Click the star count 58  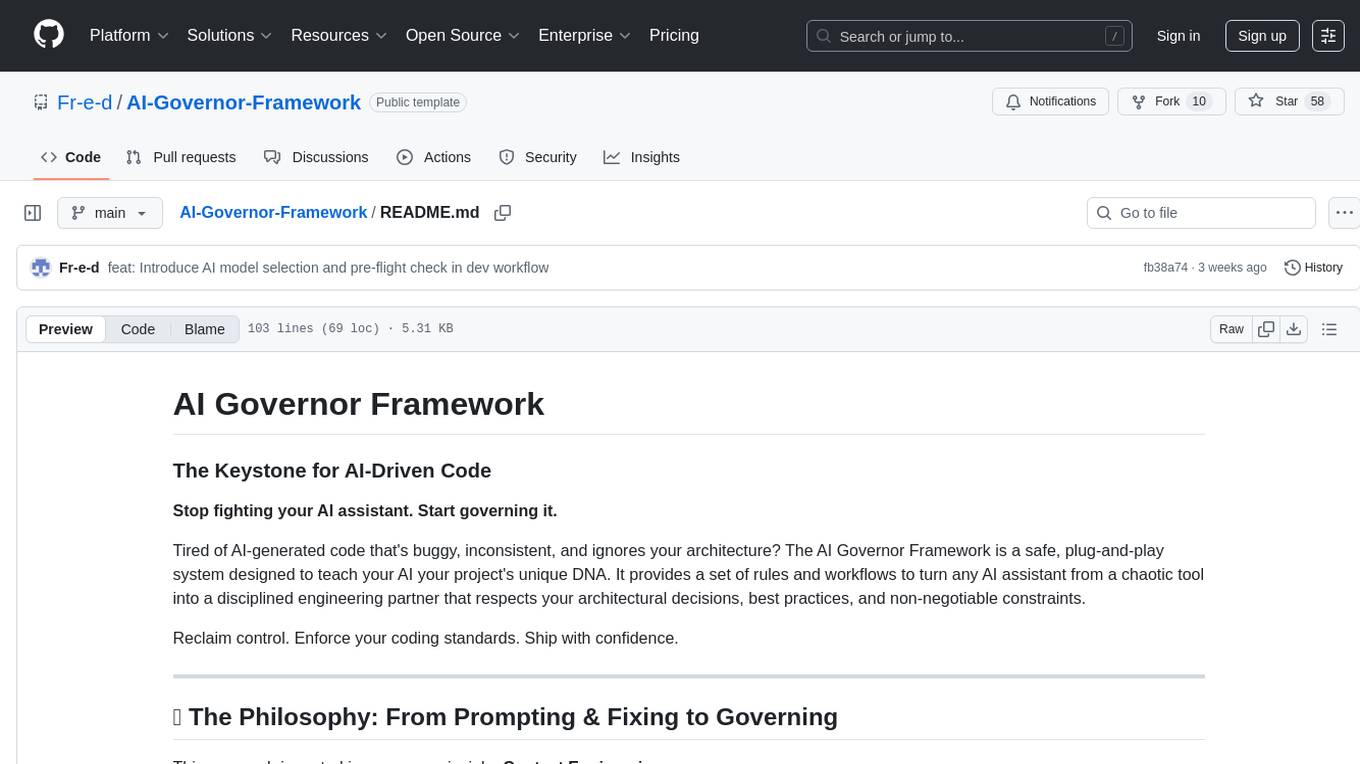pos(1317,101)
